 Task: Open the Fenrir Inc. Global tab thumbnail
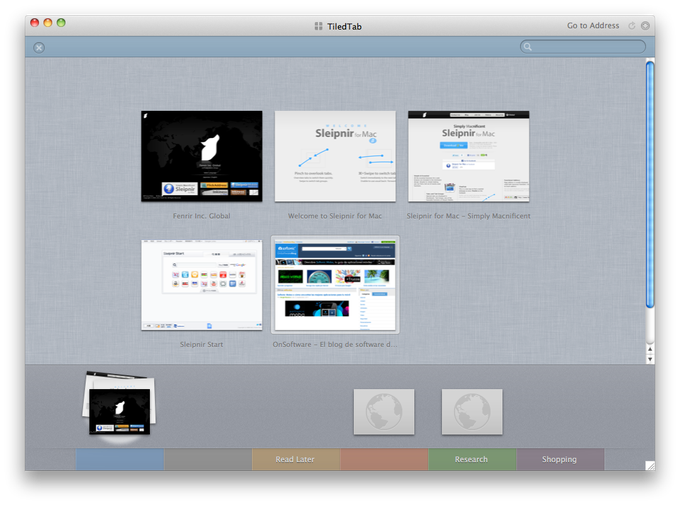[x=202, y=156]
